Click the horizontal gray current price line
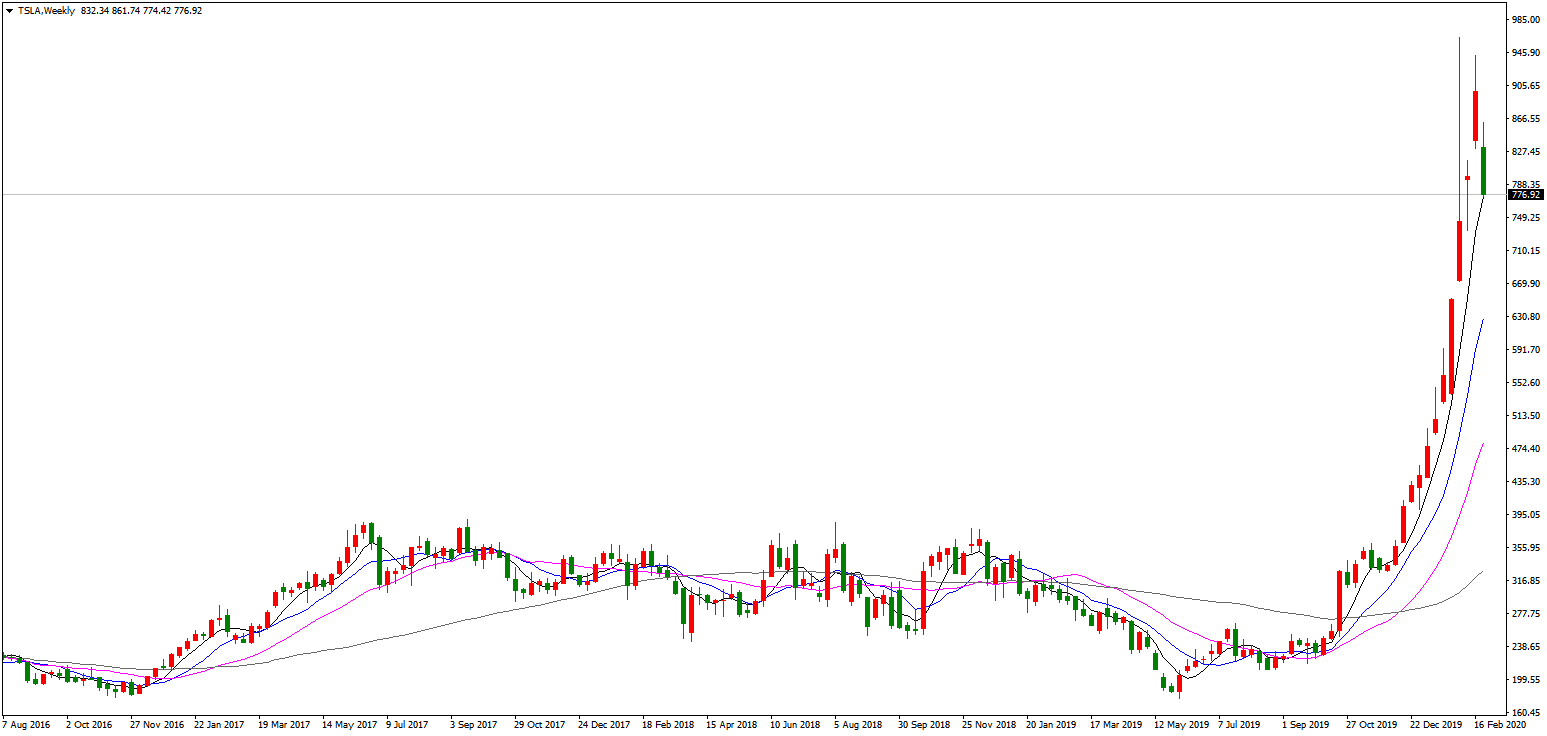1547x736 pixels. (700, 195)
